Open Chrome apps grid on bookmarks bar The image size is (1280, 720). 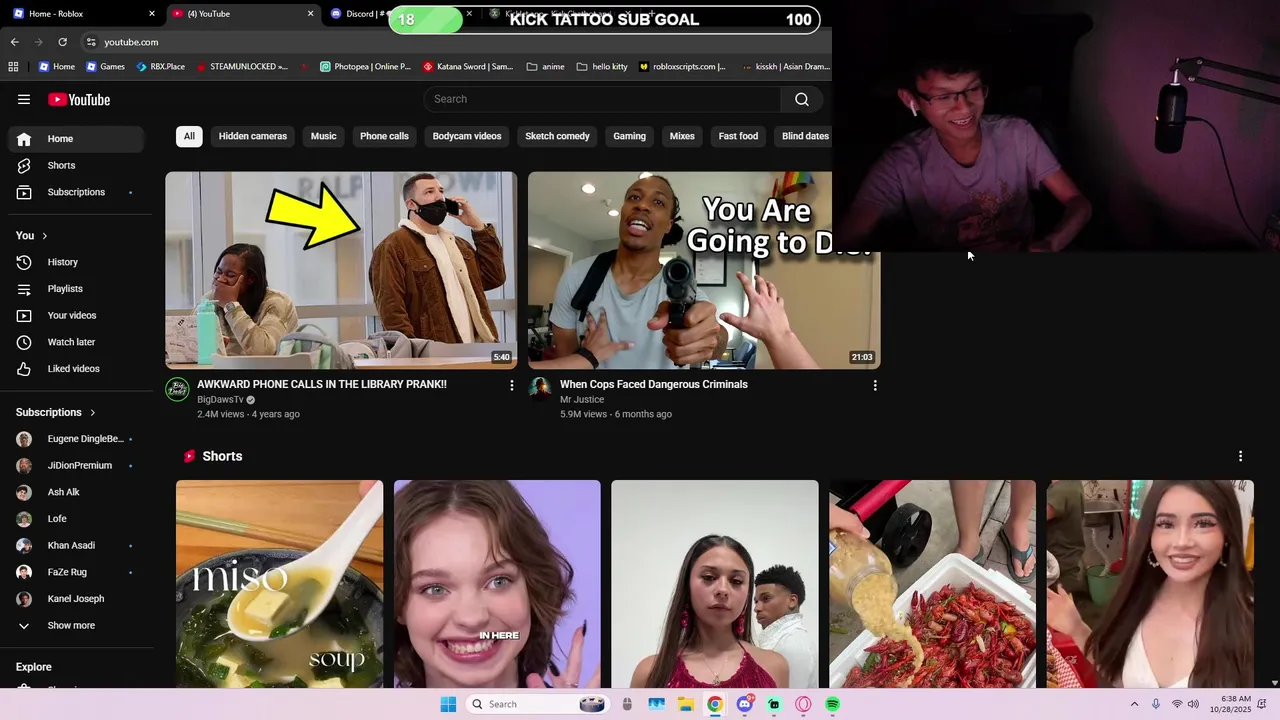coord(13,67)
